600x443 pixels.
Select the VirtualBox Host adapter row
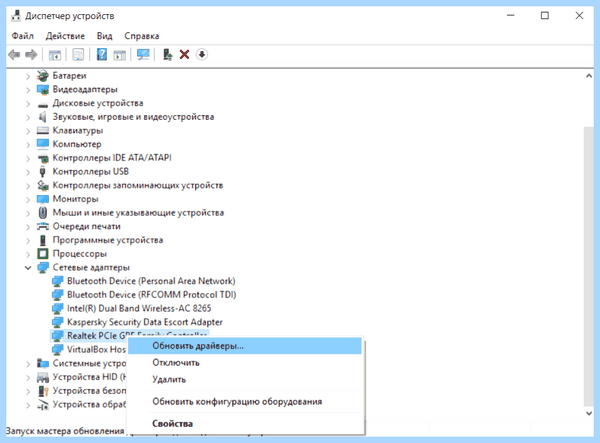pos(96,350)
